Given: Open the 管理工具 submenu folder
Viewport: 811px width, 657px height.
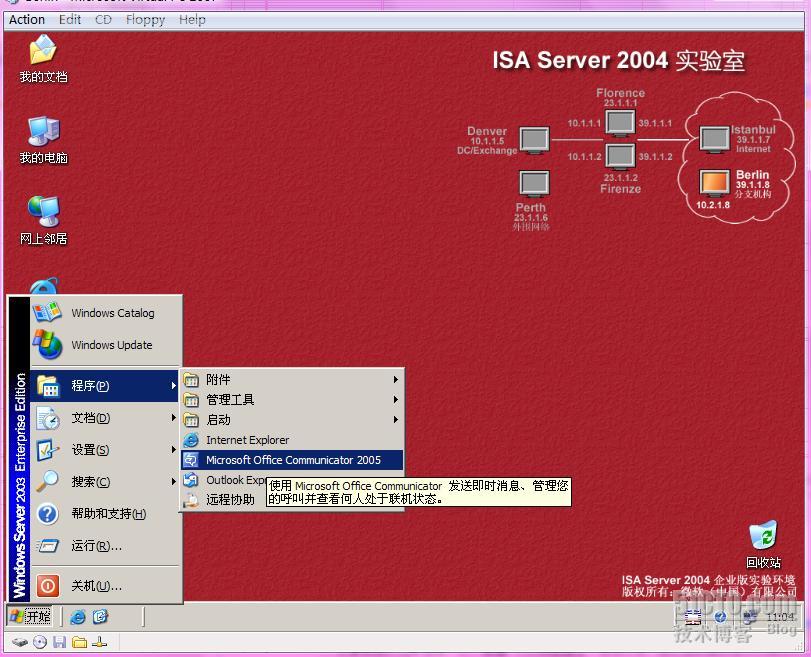Looking at the screenshot, I should pos(292,400).
